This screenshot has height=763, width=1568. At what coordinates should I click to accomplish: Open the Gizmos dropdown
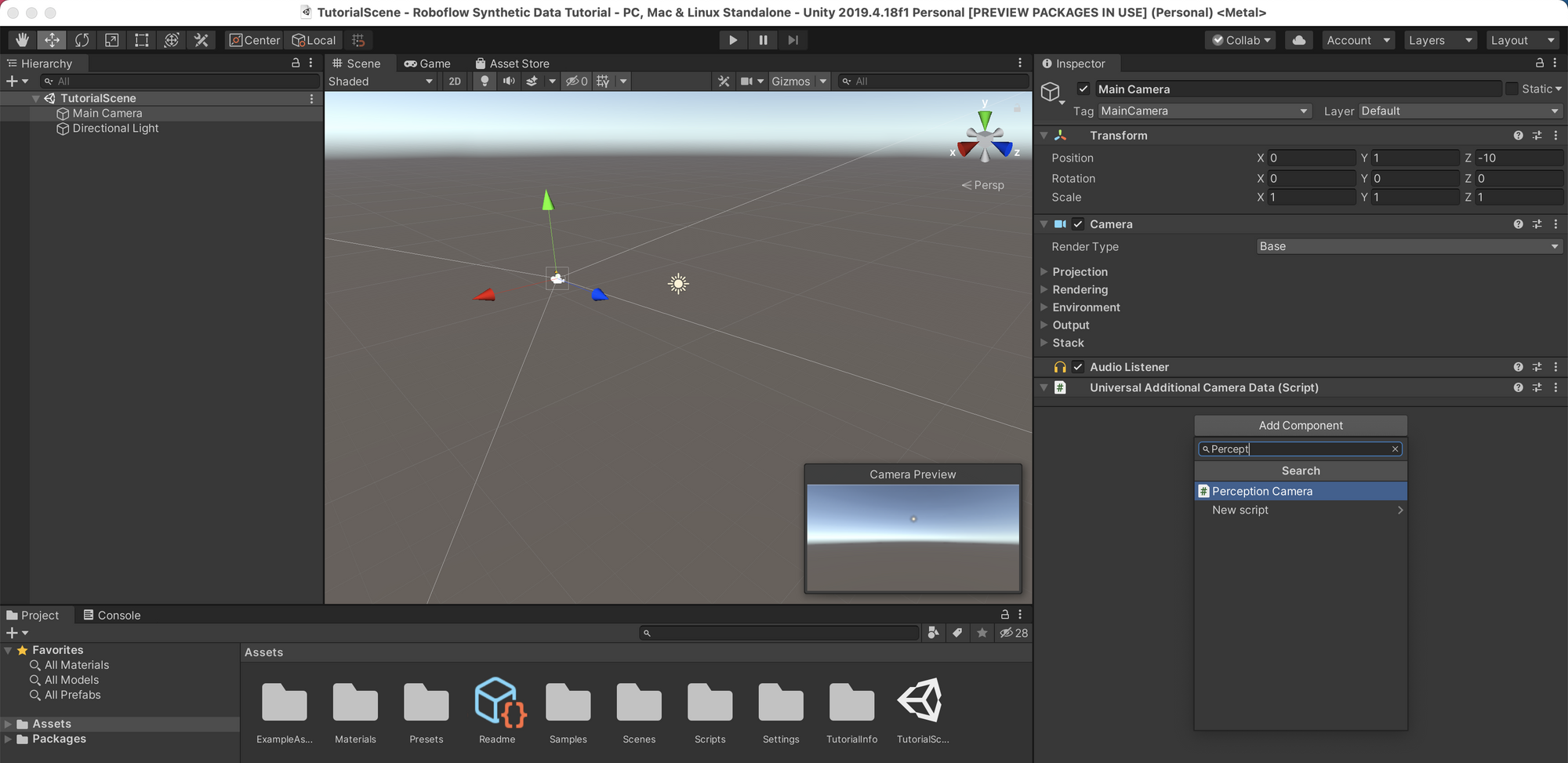click(x=798, y=81)
